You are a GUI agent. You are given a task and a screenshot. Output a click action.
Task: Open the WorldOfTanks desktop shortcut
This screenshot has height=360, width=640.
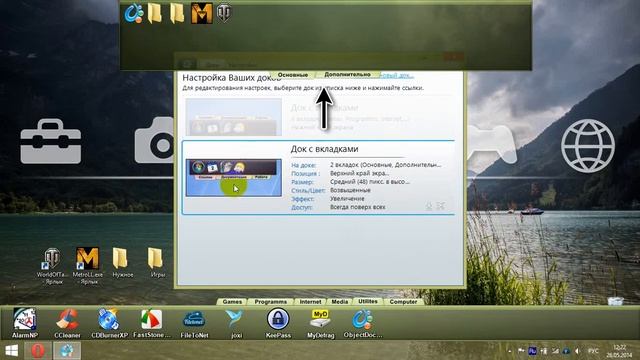click(52, 265)
